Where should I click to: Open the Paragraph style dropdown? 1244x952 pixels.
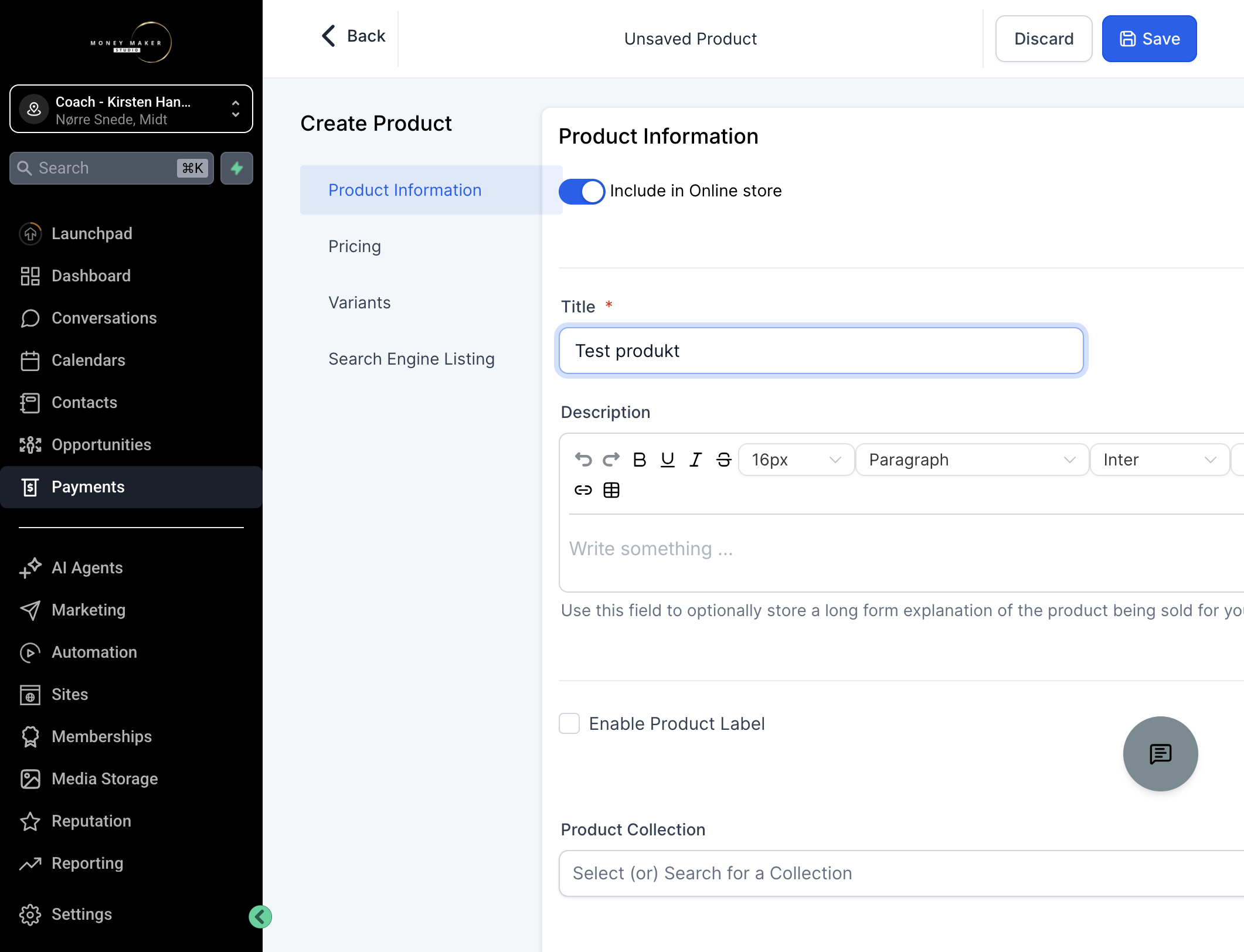(972, 460)
